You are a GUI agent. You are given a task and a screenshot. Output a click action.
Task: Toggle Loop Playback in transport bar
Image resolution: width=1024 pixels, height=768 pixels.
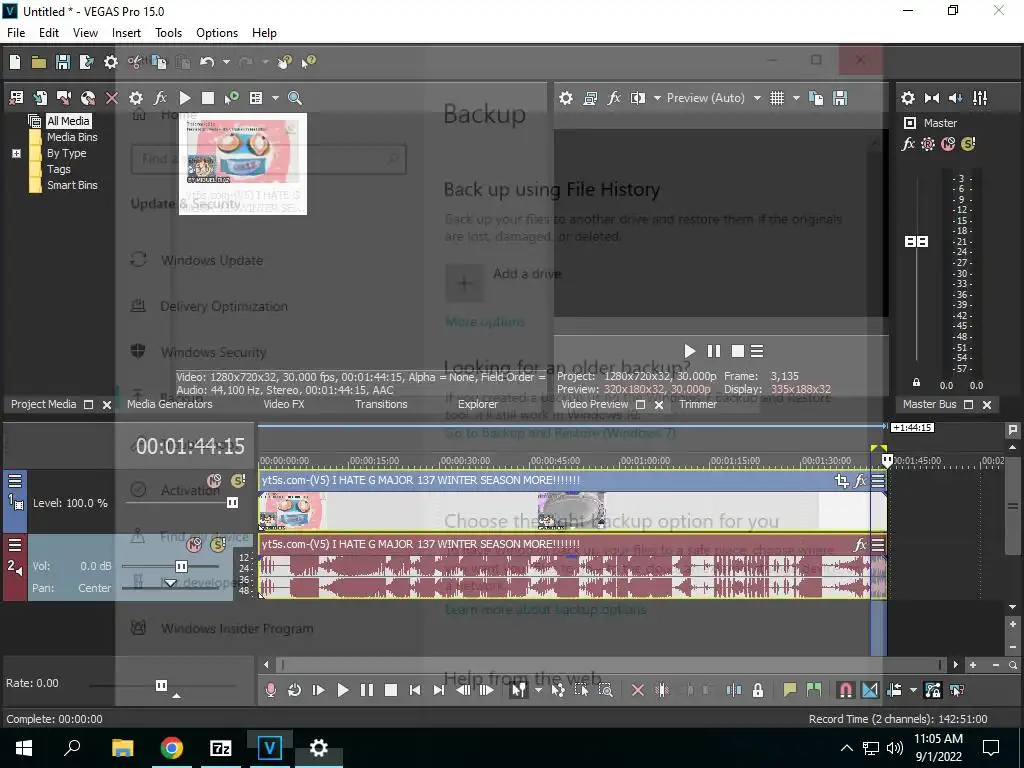click(295, 690)
